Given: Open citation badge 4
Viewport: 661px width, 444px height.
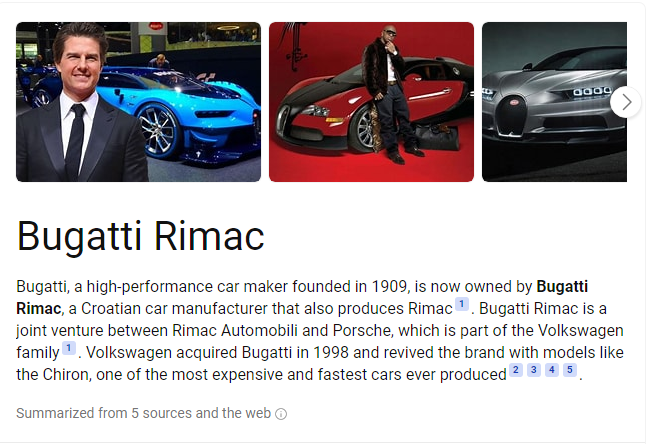Looking at the screenshot, I should (x=552, y=370).
